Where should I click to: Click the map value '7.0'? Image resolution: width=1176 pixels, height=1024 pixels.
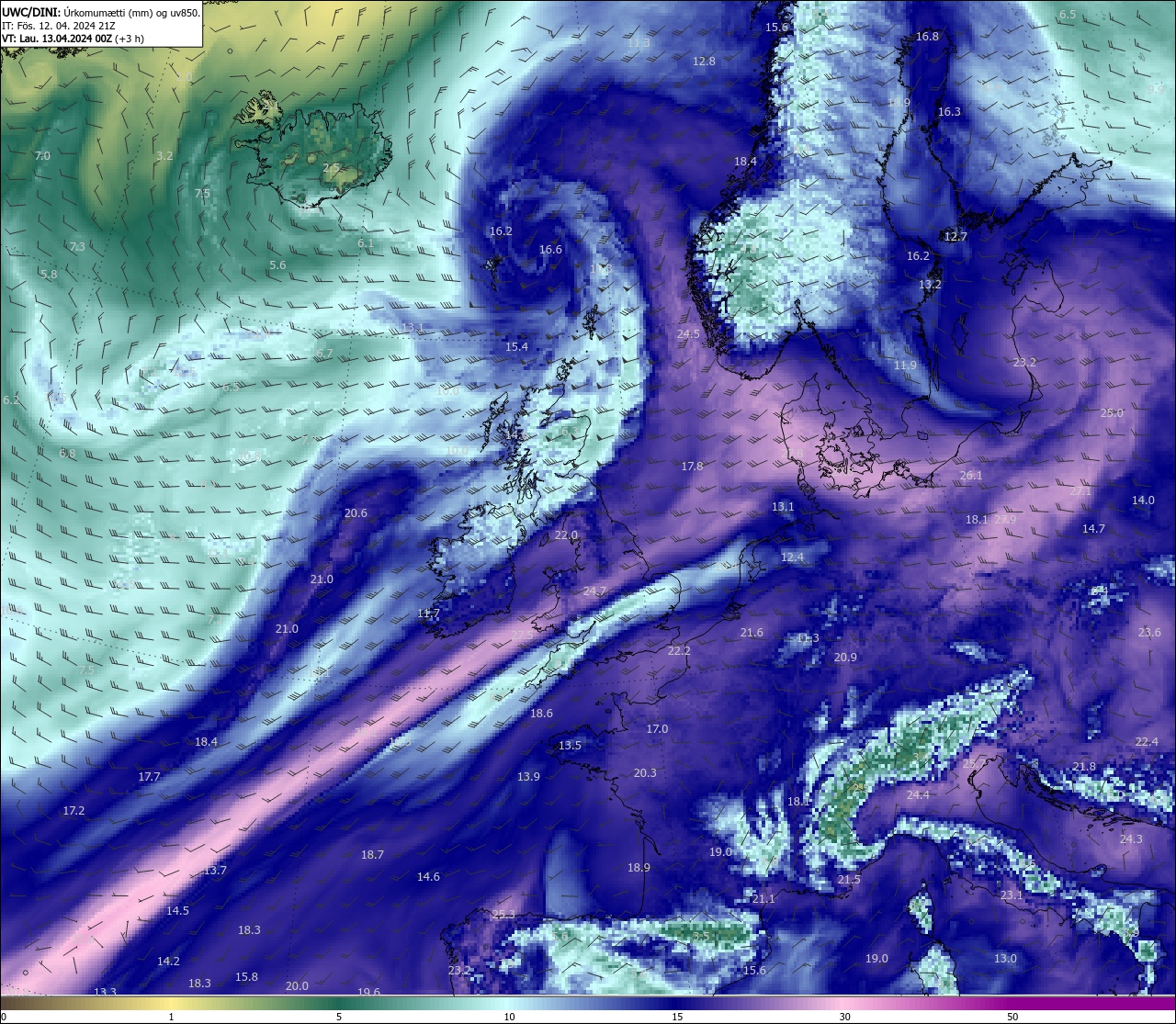pyautogui.click(x=42, y=156)
